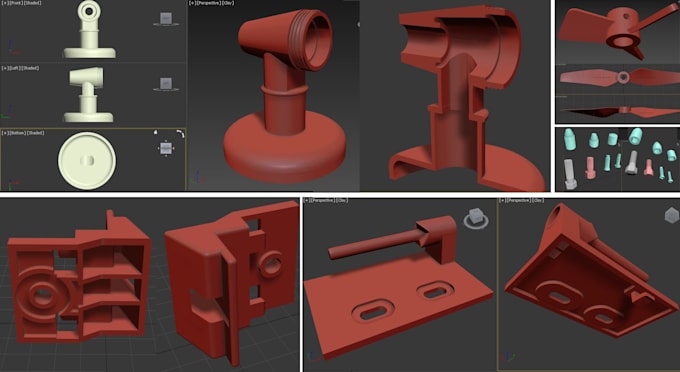Click the ViewCube in the Front viewport
The height and width of the screenshot is (372, 680).
(x=166, y=19)
